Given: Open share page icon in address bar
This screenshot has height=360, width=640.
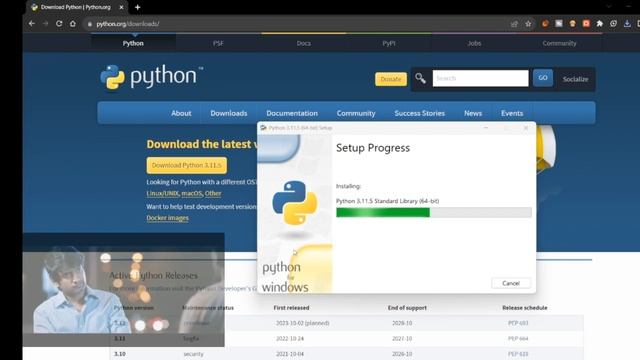Looking at the screenshot, I should pos(514,24).
